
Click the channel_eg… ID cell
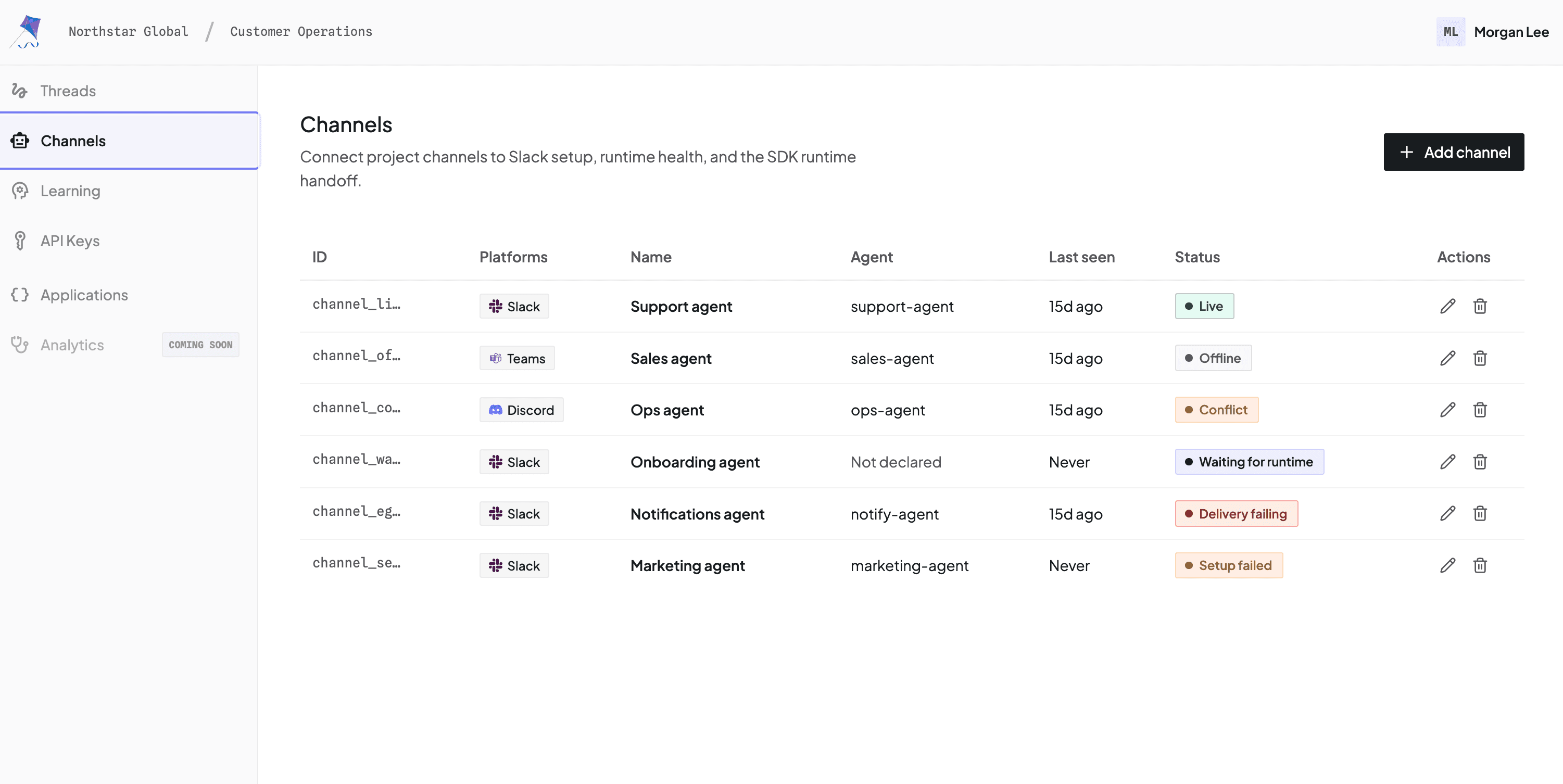356,512
